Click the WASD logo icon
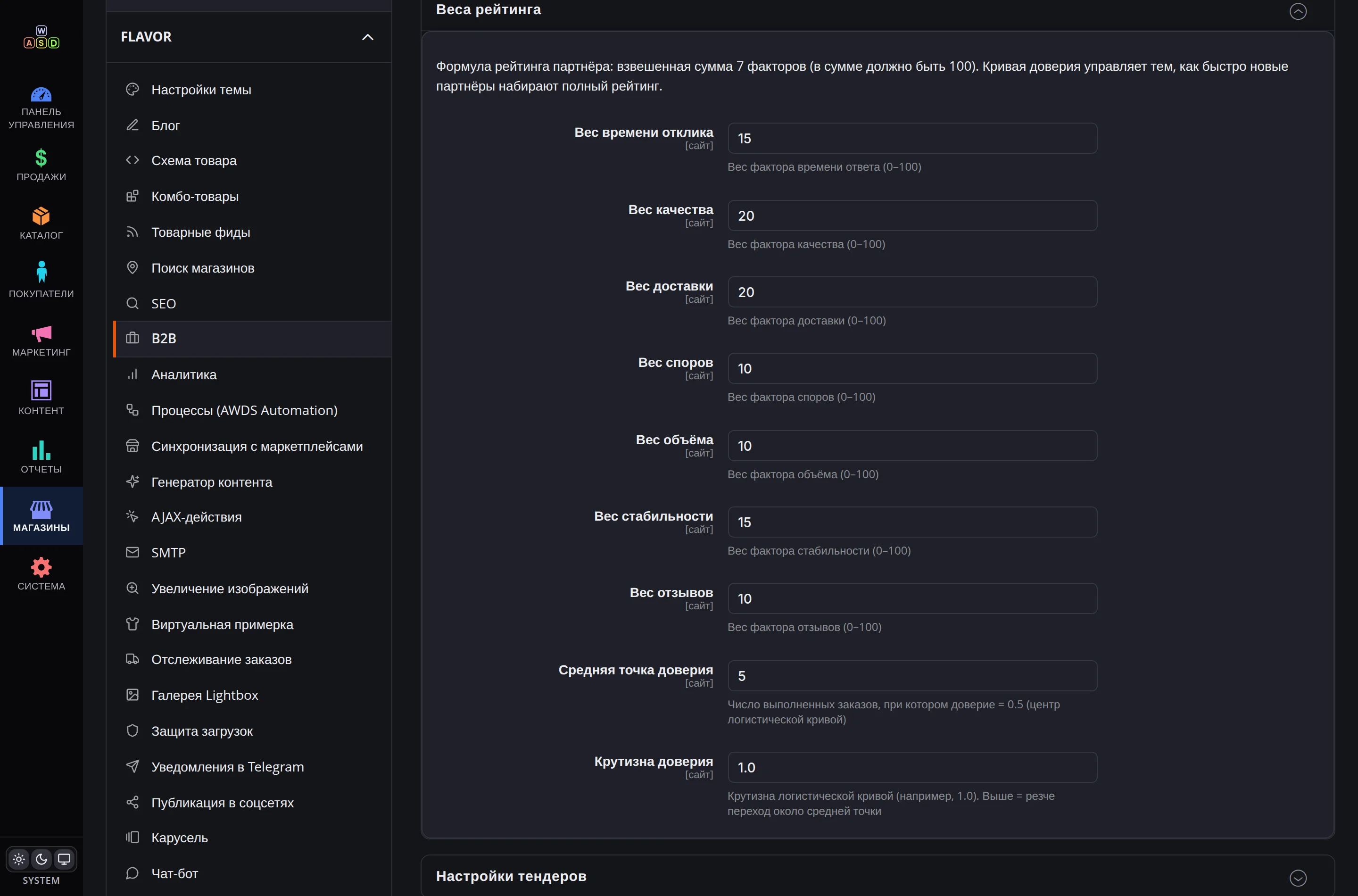 point(41,37)
